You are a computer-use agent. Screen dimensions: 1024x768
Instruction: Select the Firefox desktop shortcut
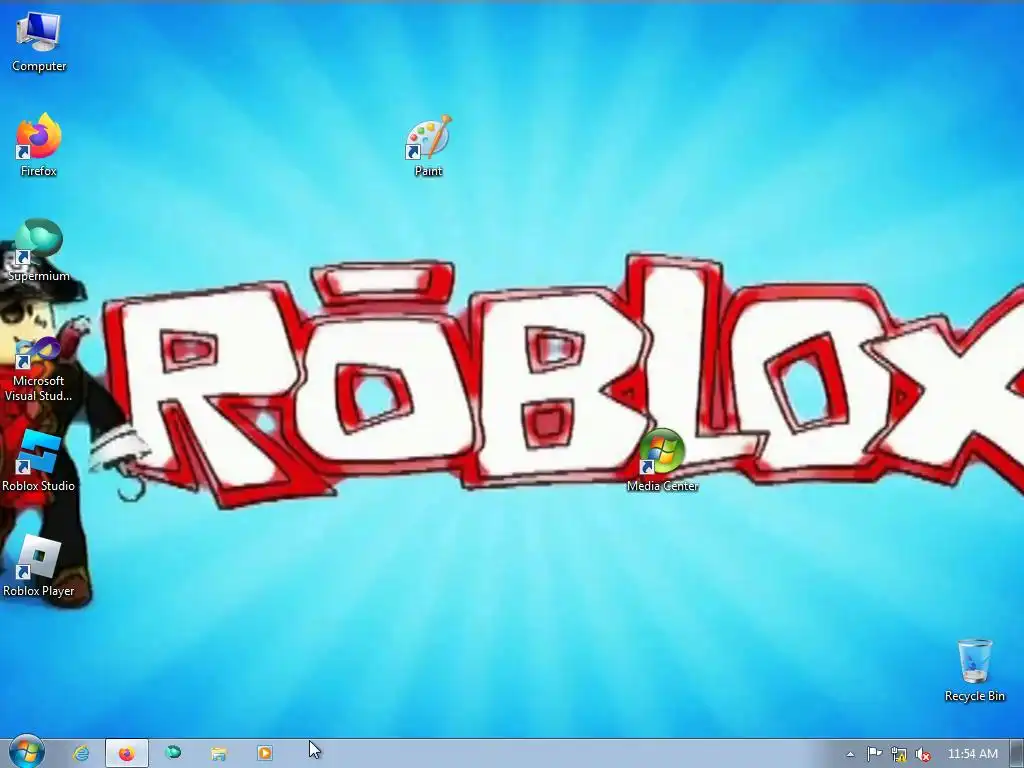[x=39, y=145]
